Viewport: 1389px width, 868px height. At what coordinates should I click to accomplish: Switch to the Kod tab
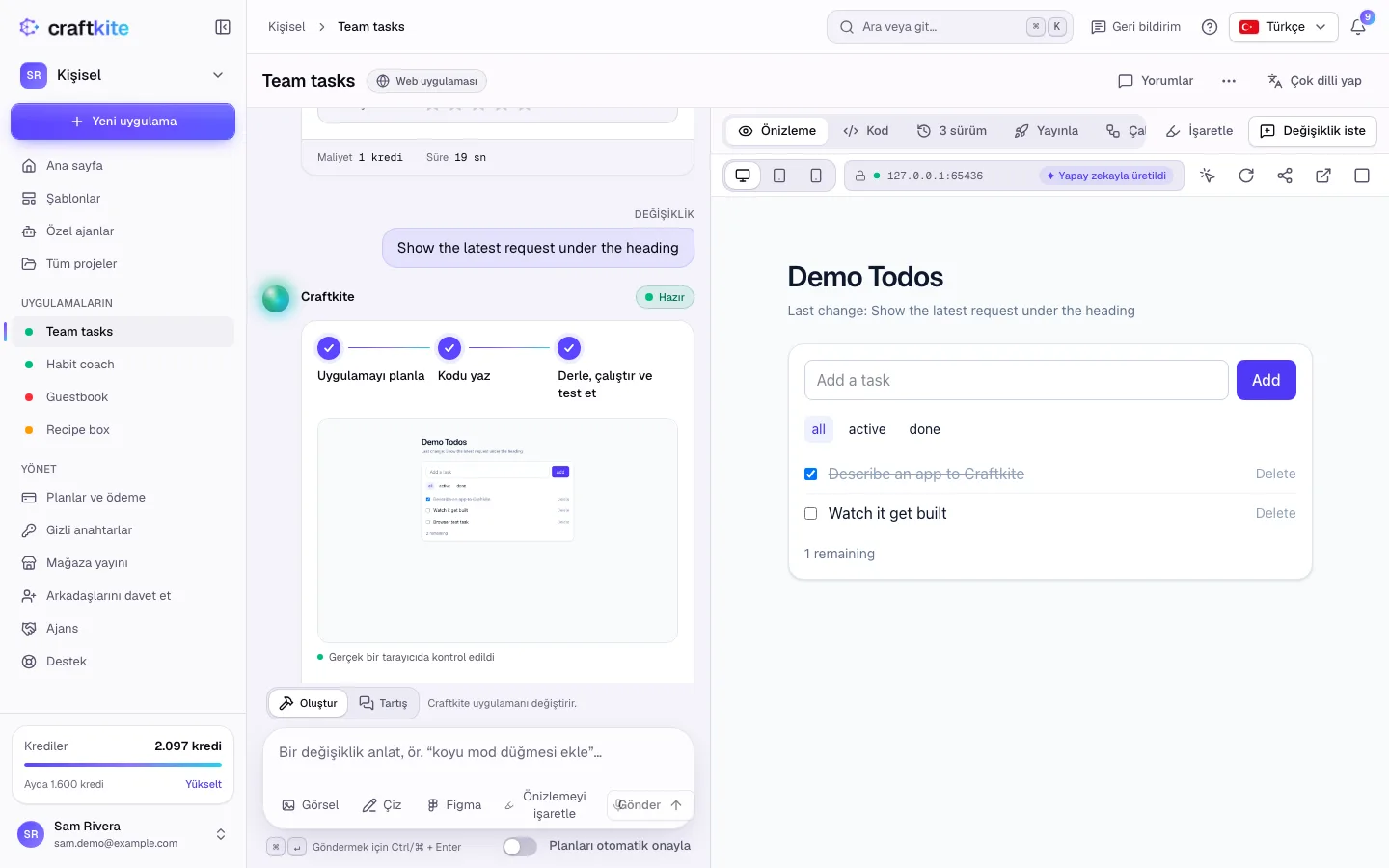coord(866,131)
